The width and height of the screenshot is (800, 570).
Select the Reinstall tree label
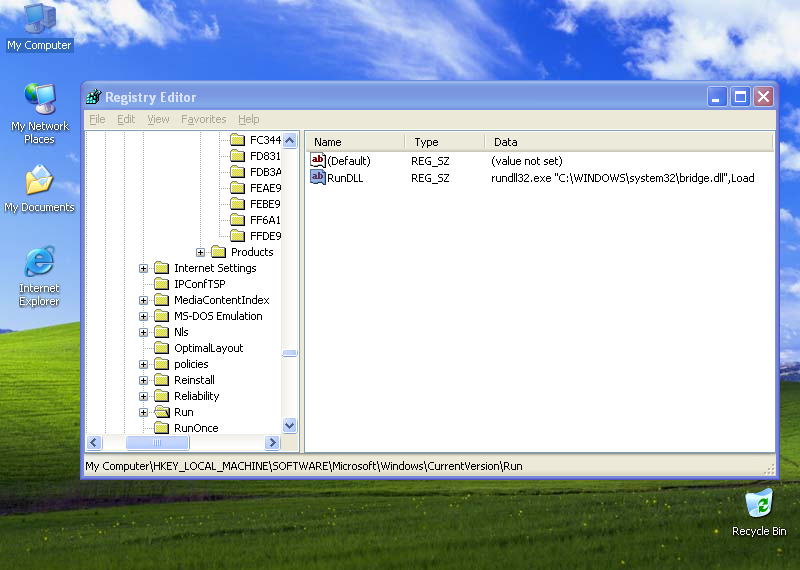(x=194, y=380)
